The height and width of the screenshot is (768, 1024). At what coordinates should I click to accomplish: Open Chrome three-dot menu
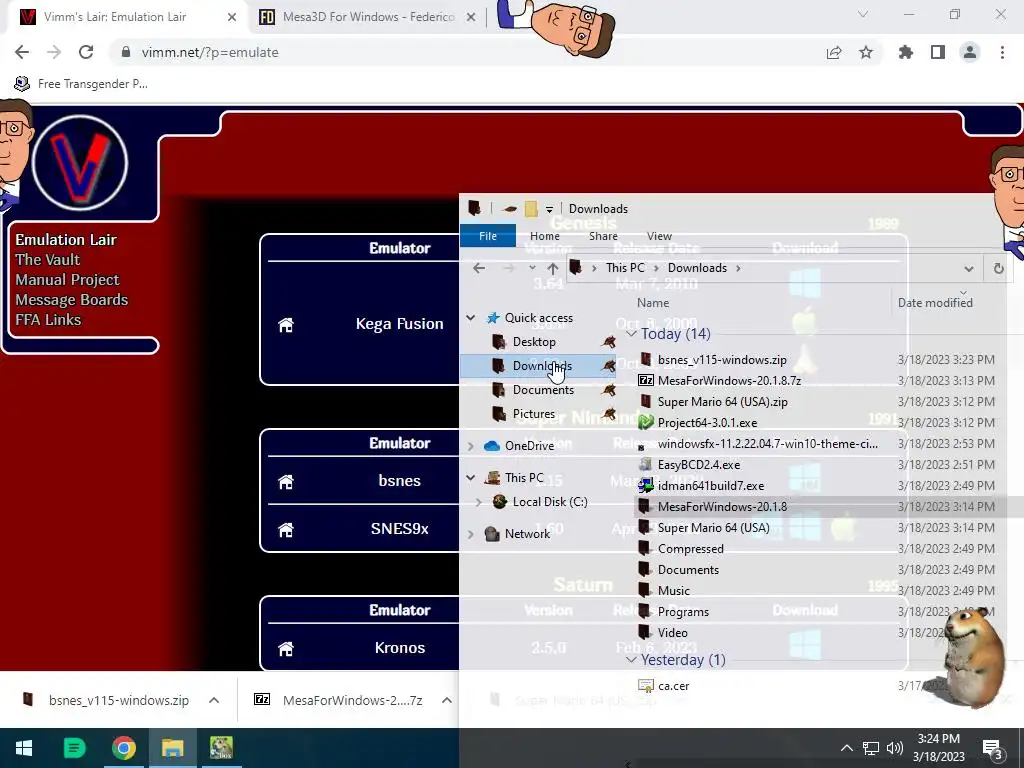[x=1002, y=52]
